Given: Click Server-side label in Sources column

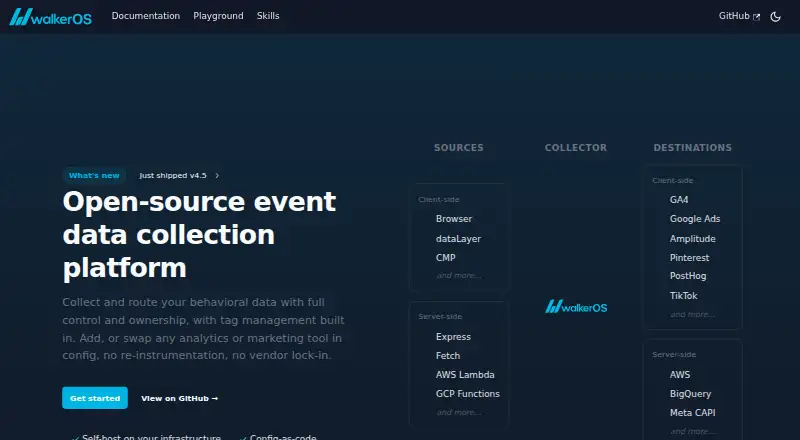Looking at the screenshot, I should pos(440,316).
